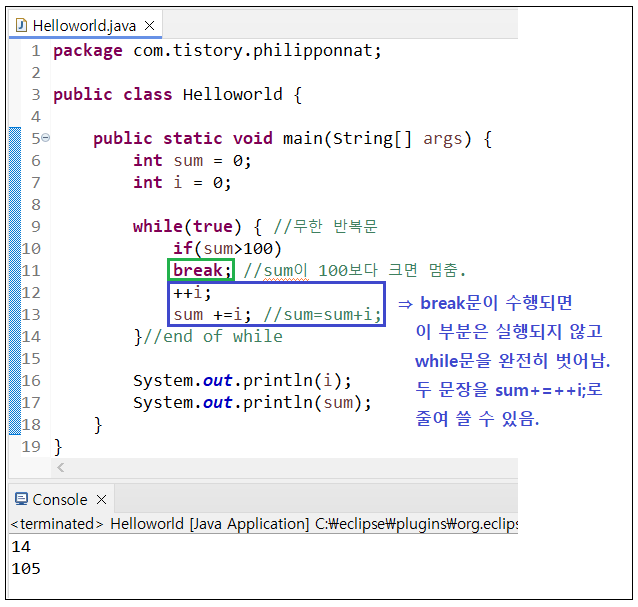Switch to the Console tab
638x607 pixels.
[61, 499]
